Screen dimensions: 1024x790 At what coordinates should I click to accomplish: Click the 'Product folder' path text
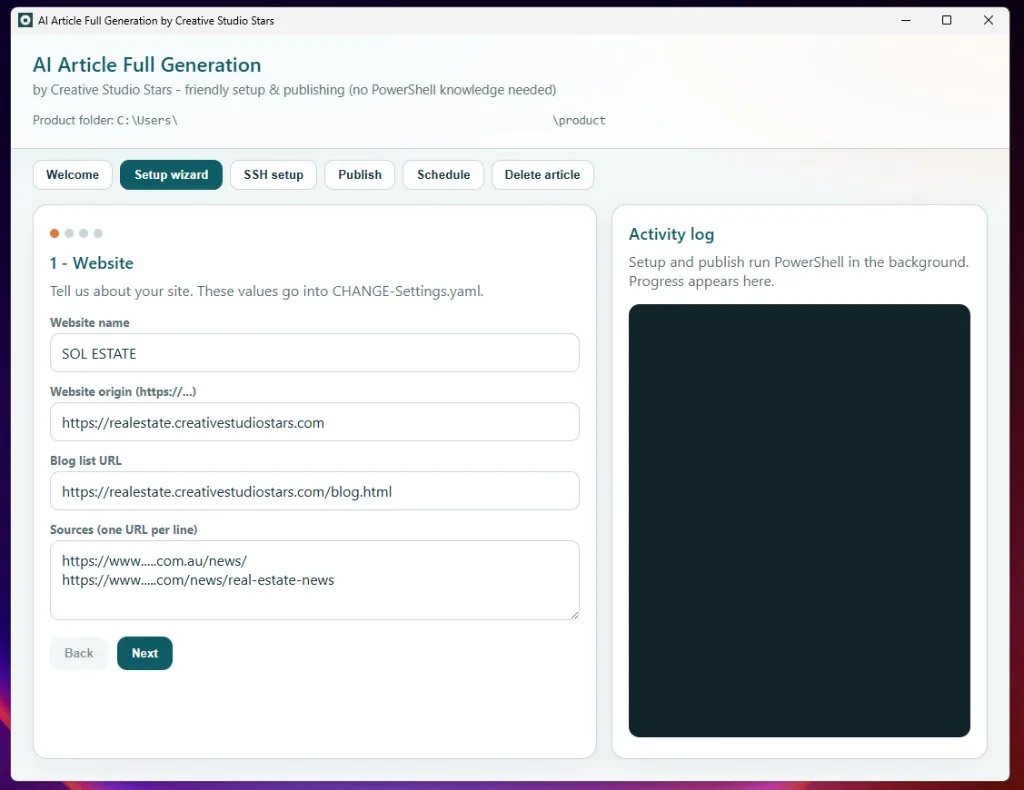coord(319,120)
